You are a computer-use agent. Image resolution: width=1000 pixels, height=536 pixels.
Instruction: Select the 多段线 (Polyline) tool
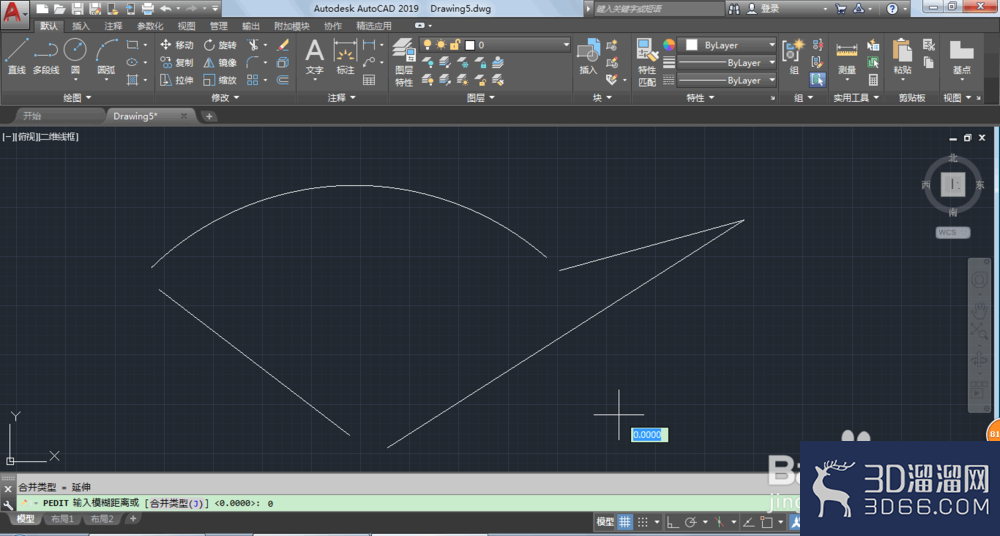[x=46, y=56]
